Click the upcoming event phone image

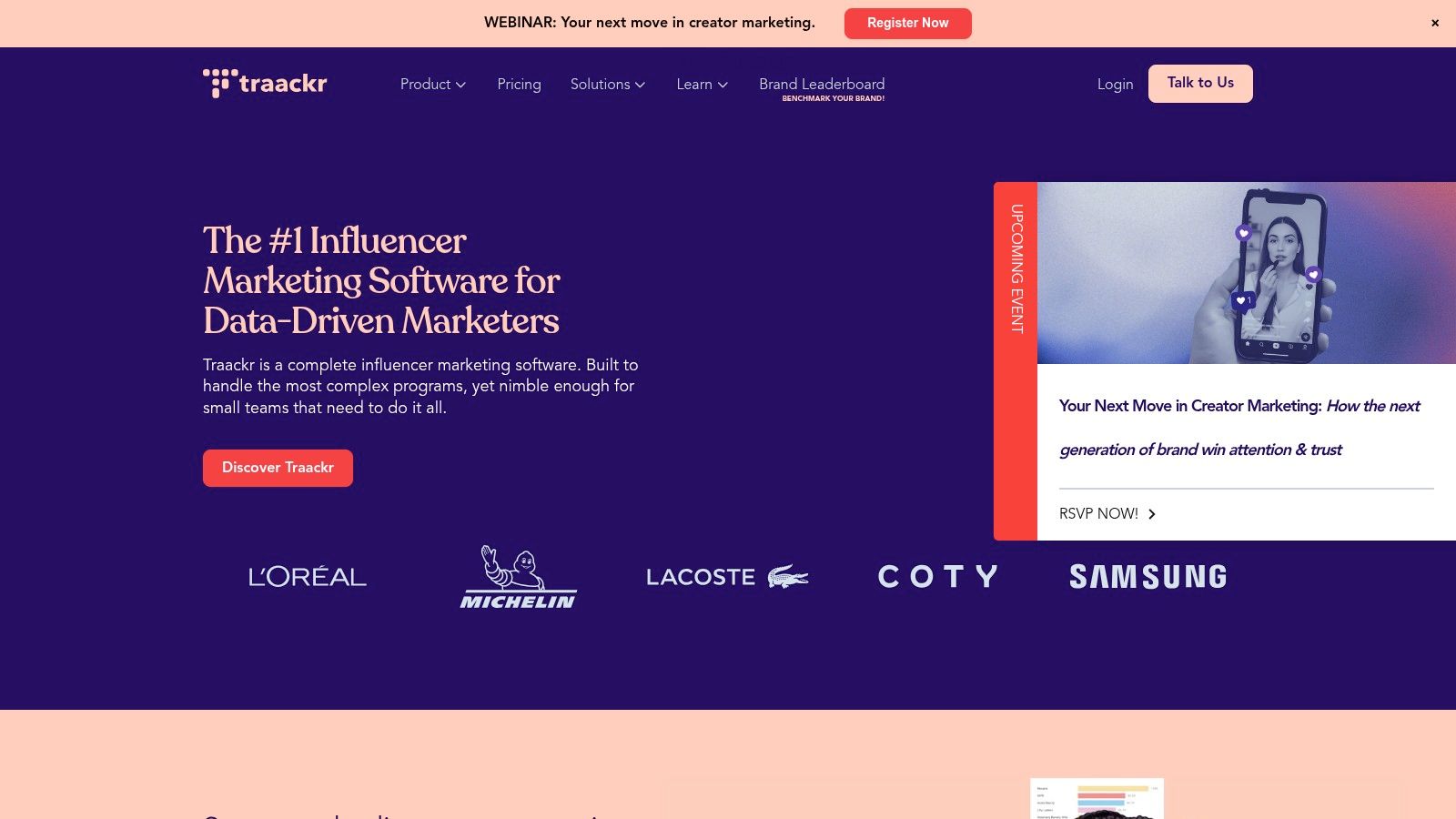[1247, 273]
